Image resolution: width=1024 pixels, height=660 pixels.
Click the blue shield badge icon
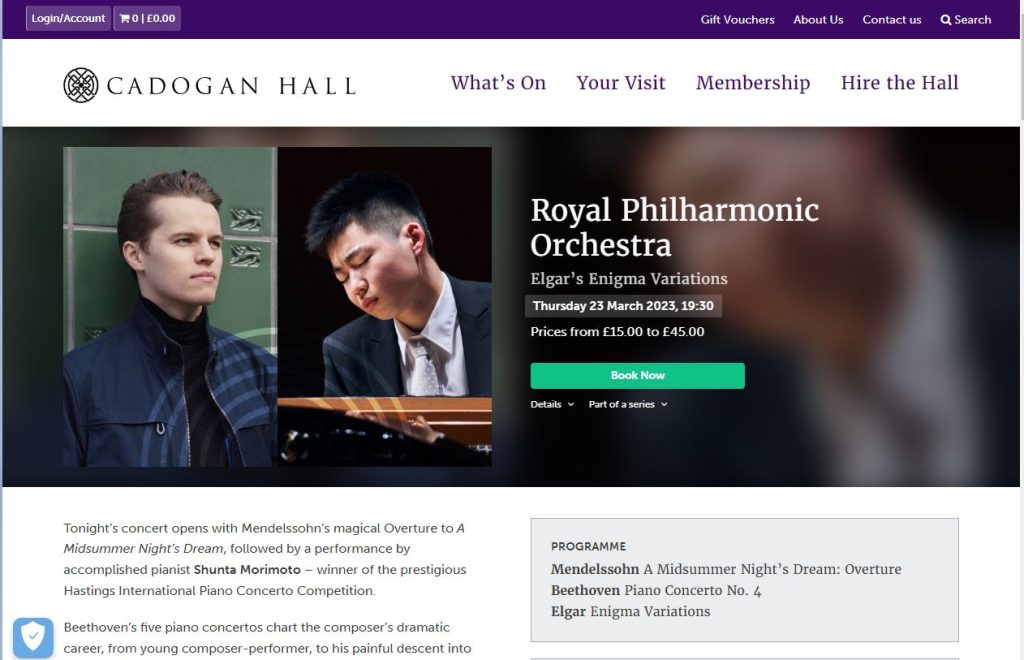(x=33, y=637)
